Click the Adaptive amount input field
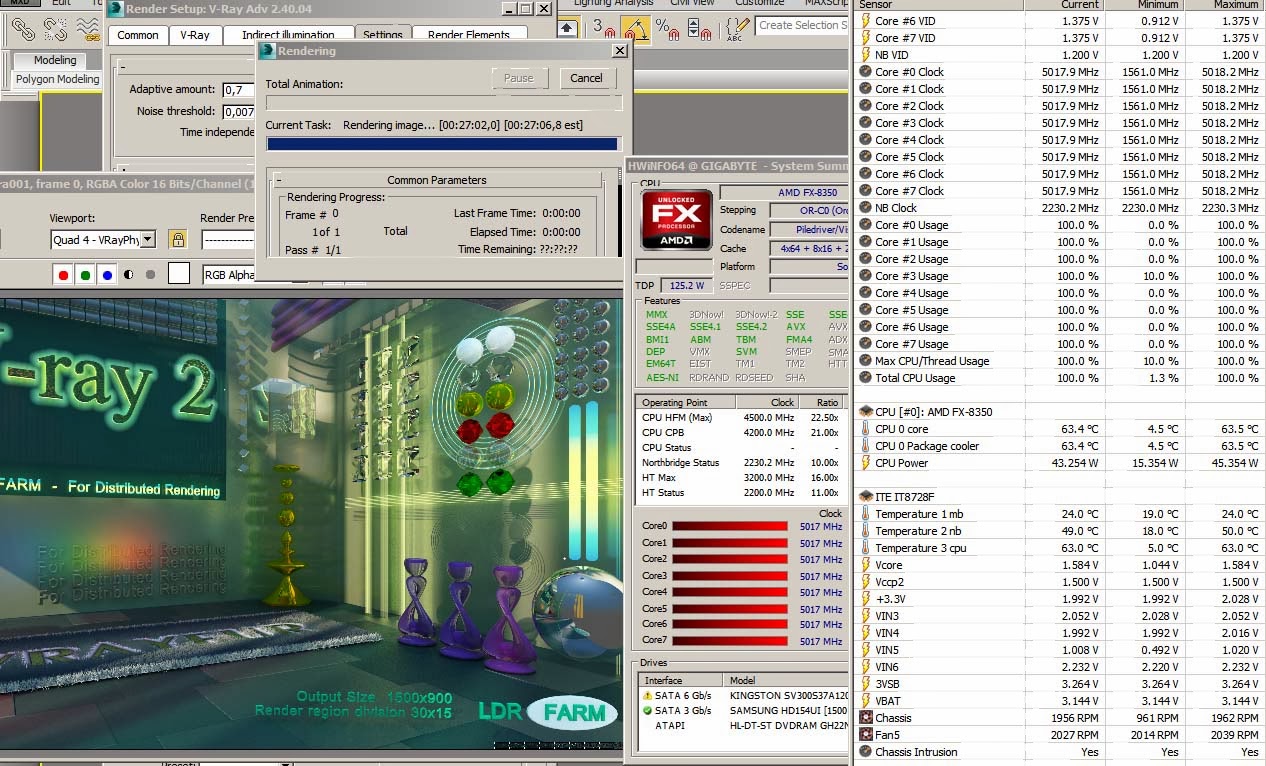Viewport: 1266px width, 766px height. 238,89
